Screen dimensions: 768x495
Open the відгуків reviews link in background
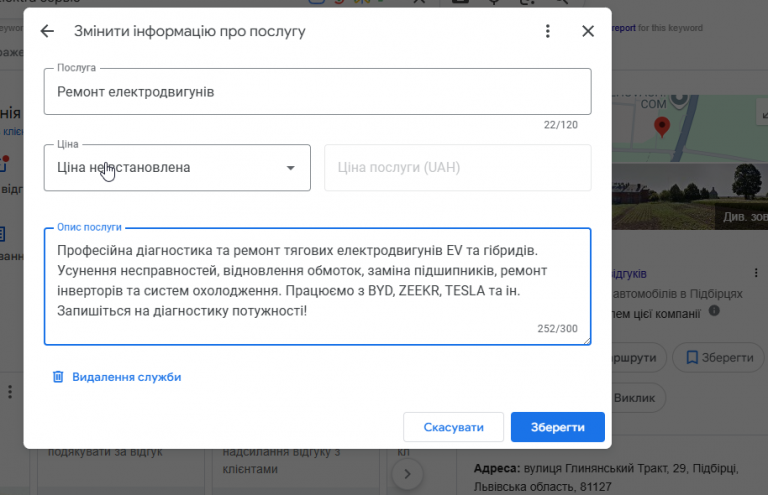pos(629,274)
